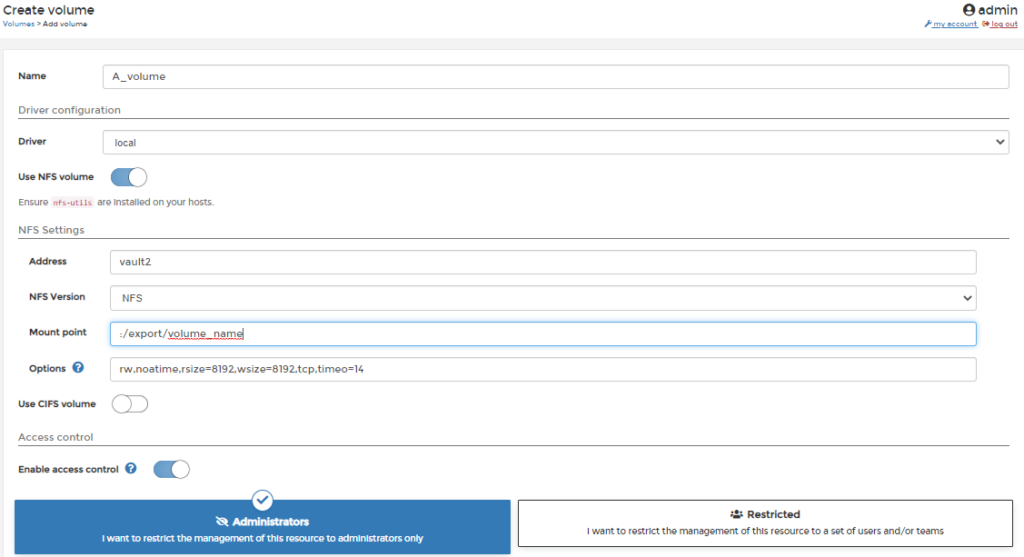Click the hidden-eye icon beside Administrators
The height and width of the screenshot is (557, 1024).
[222, 522]
